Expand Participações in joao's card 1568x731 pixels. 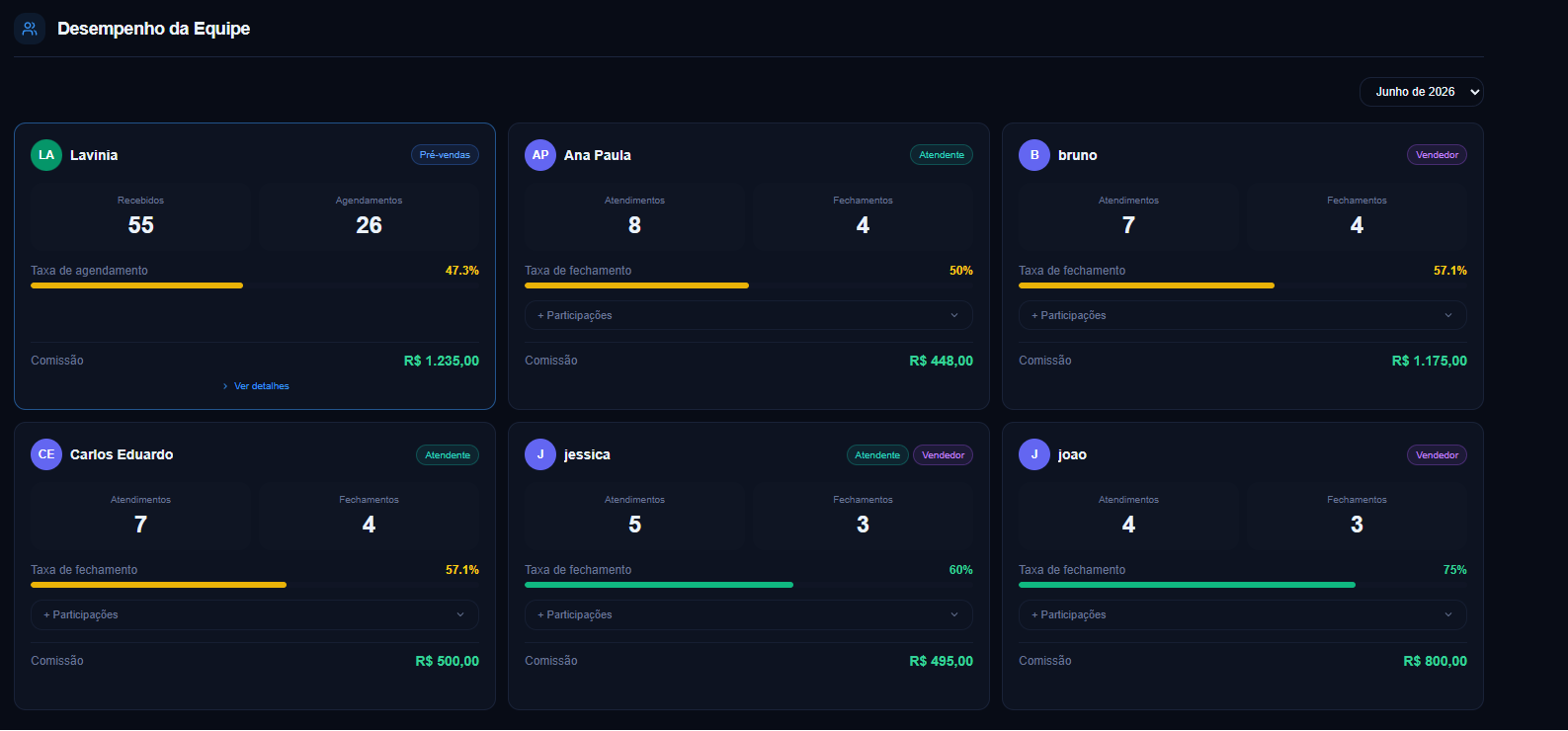coord(1243,614)
